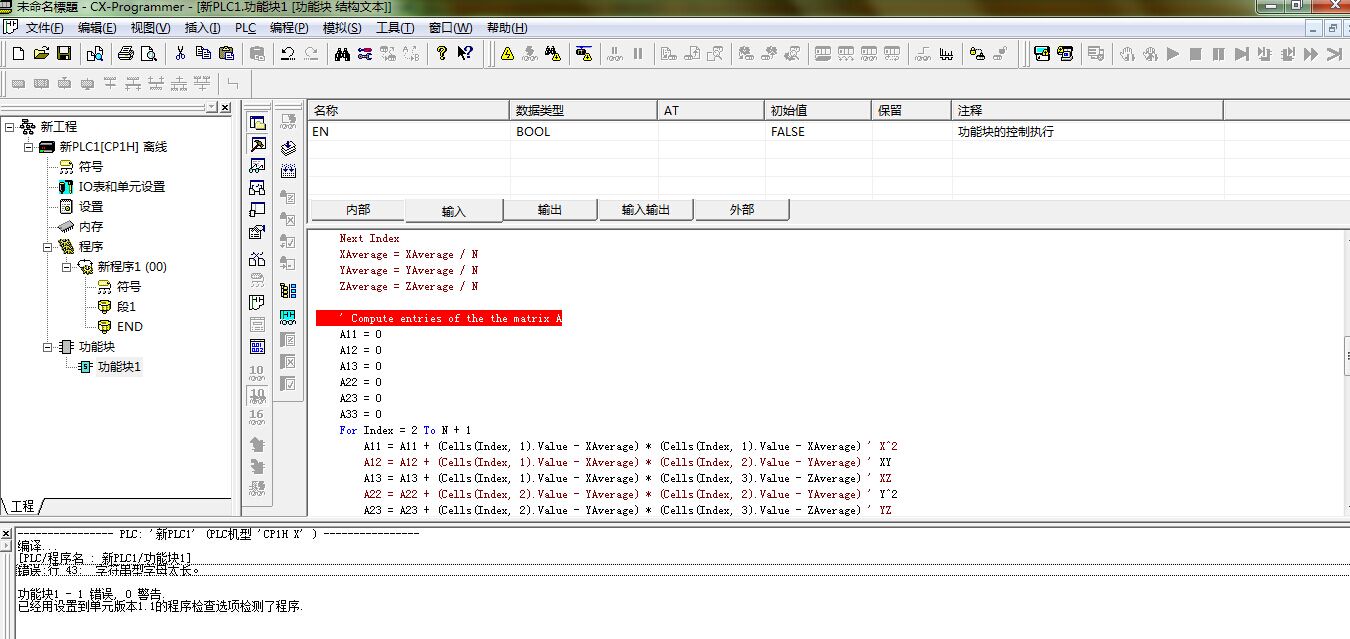This screenshot has height=639, width=1350.
Task: Click the New document icon
Action: [x=19, y=54]
